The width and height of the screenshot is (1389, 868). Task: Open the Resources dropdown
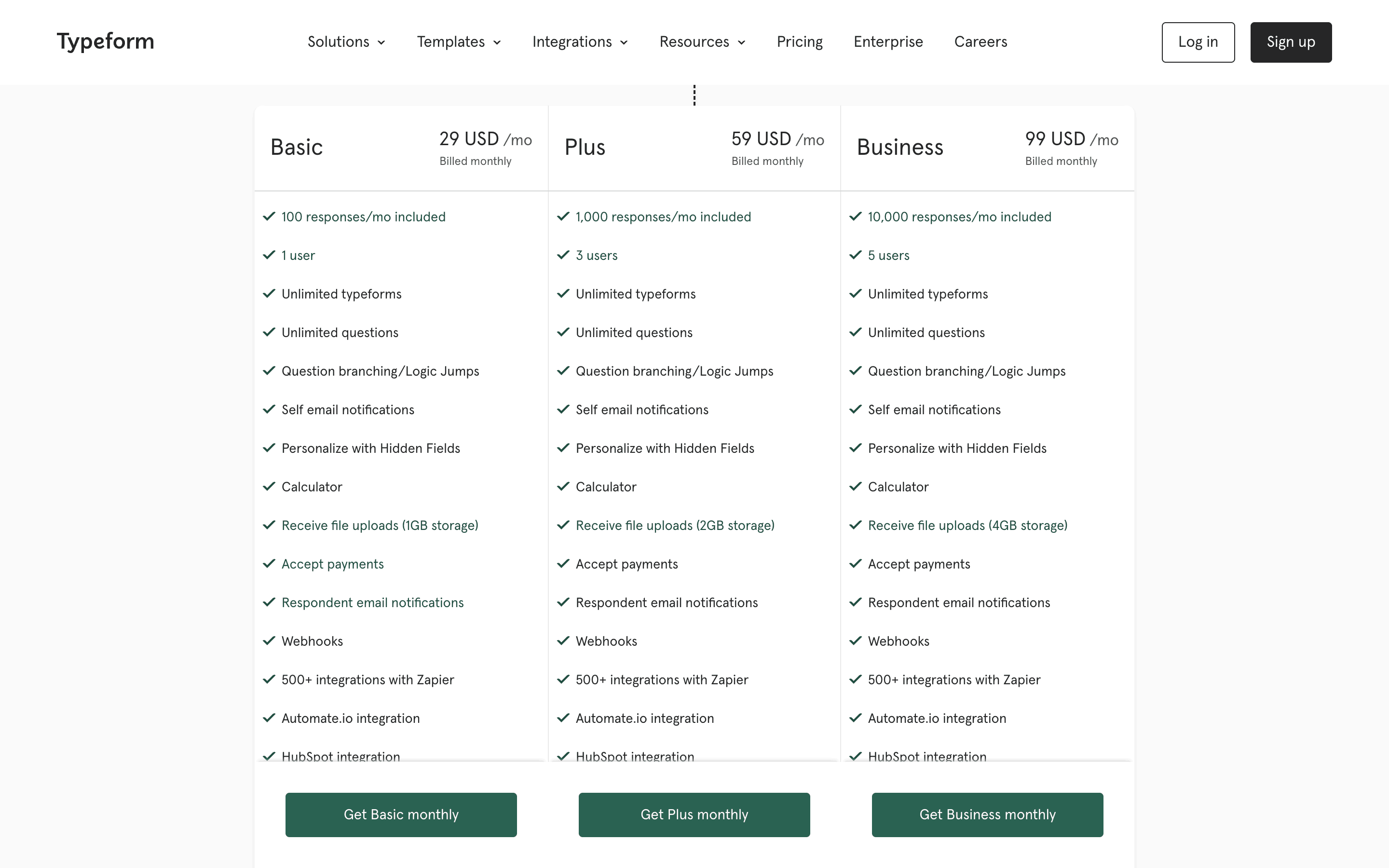702,41
